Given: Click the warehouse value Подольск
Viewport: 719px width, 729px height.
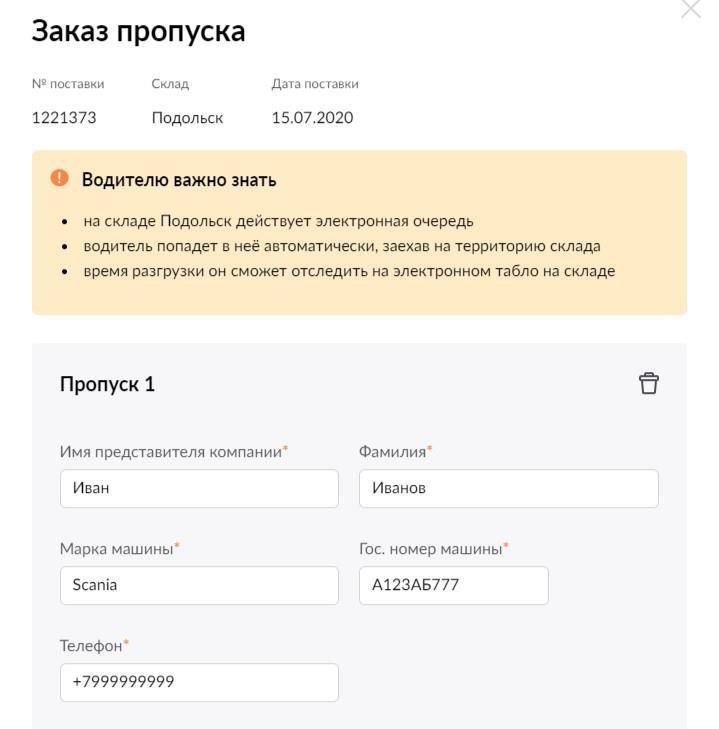Looking at the screenshot, I should (187, 118).
